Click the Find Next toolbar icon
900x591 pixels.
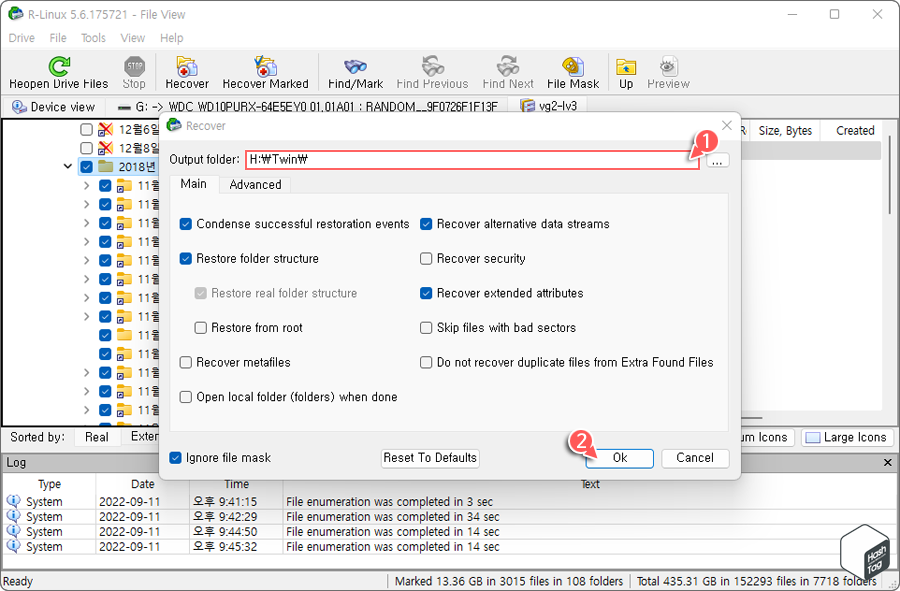point(506,70)
